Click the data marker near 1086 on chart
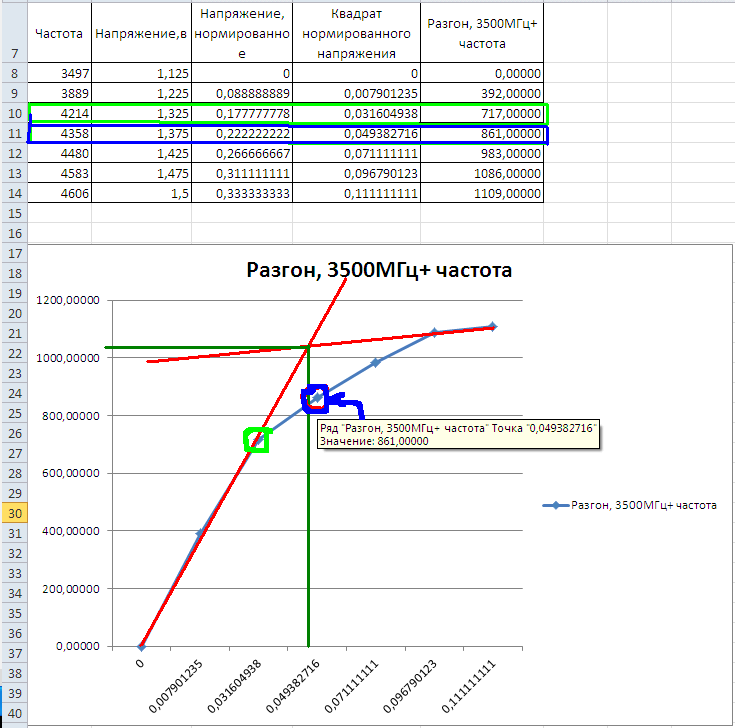Image resolution: width=735 pixels, height=728 pixels. click(x=434, y=333)
